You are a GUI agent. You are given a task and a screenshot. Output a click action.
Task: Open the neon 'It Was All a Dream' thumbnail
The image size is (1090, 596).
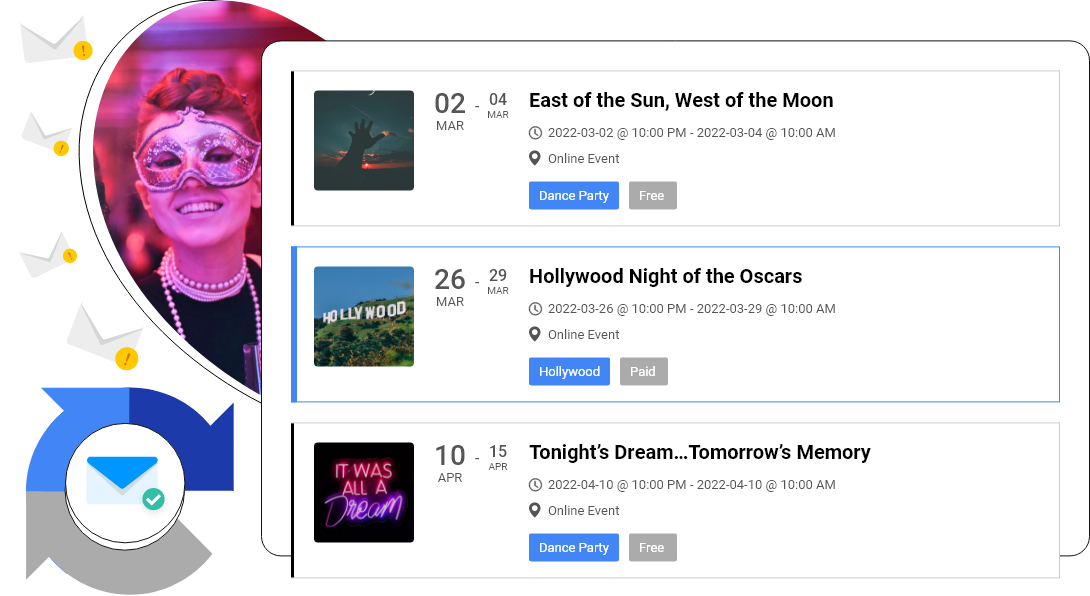pyautogui.click(x=364, y=492)
